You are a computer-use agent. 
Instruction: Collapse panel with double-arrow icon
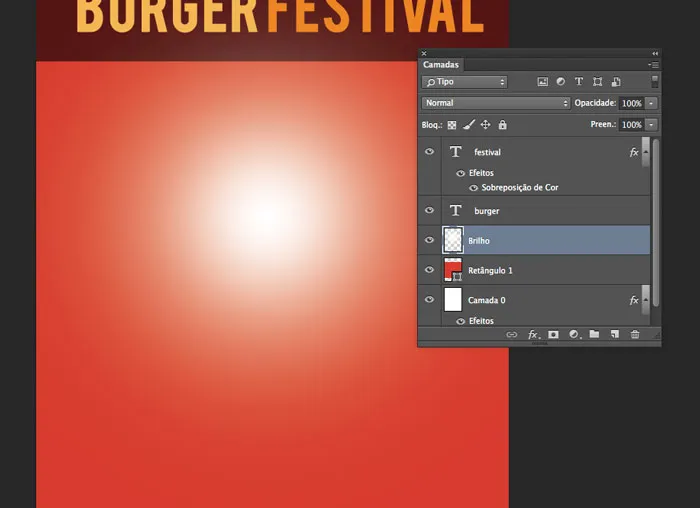[655, 54]
